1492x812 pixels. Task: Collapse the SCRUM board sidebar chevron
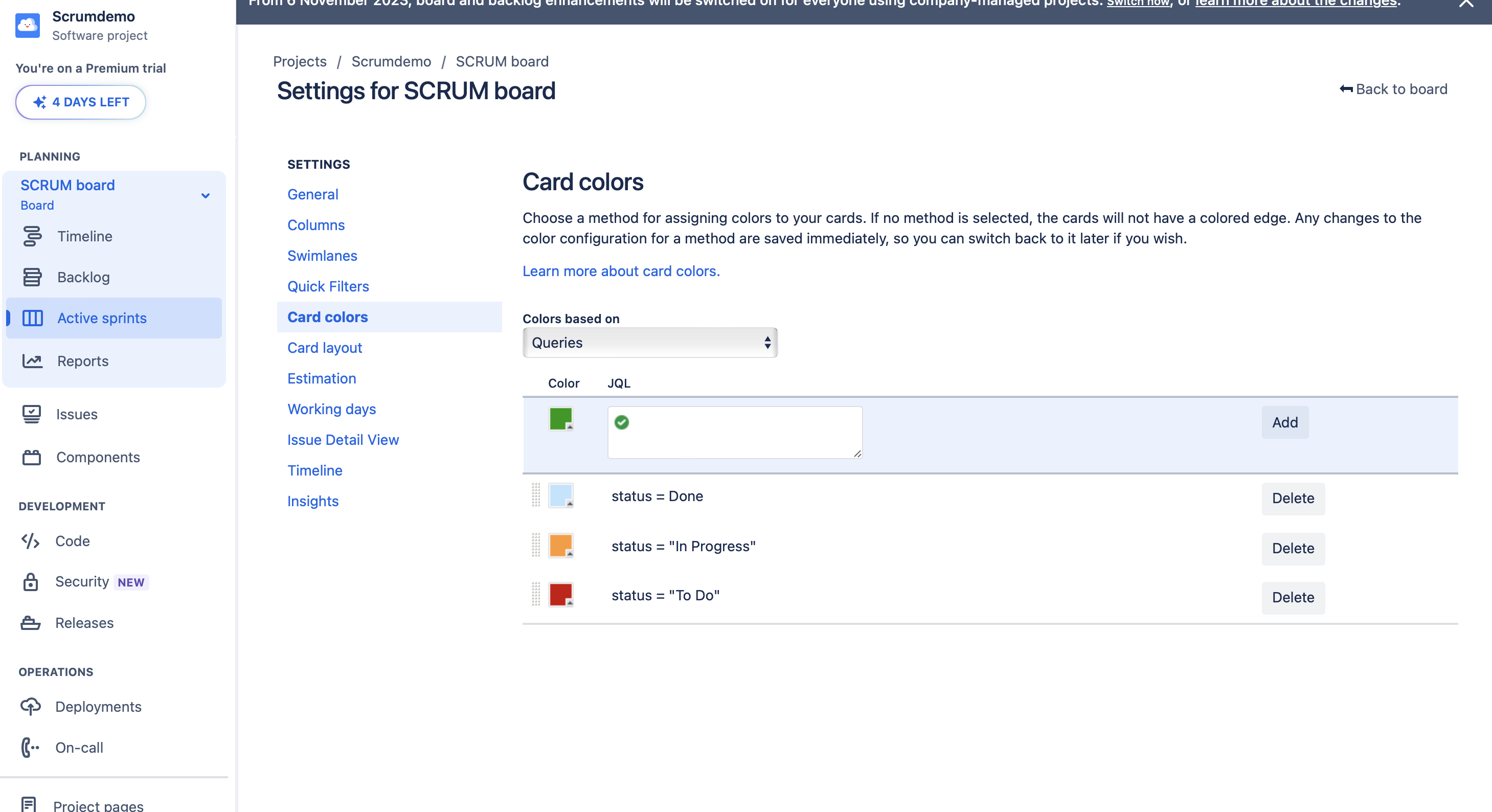205,196
